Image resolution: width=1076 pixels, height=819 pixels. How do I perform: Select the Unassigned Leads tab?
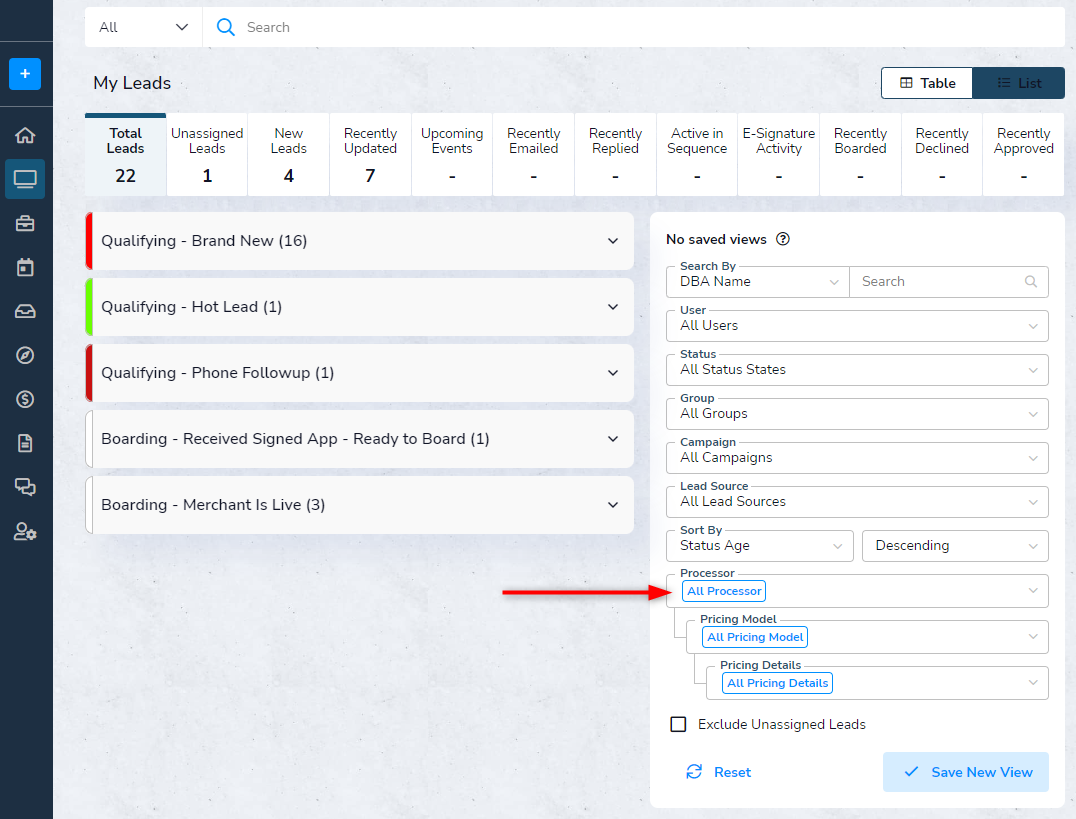pyautogui.click(x=207, y=155)
